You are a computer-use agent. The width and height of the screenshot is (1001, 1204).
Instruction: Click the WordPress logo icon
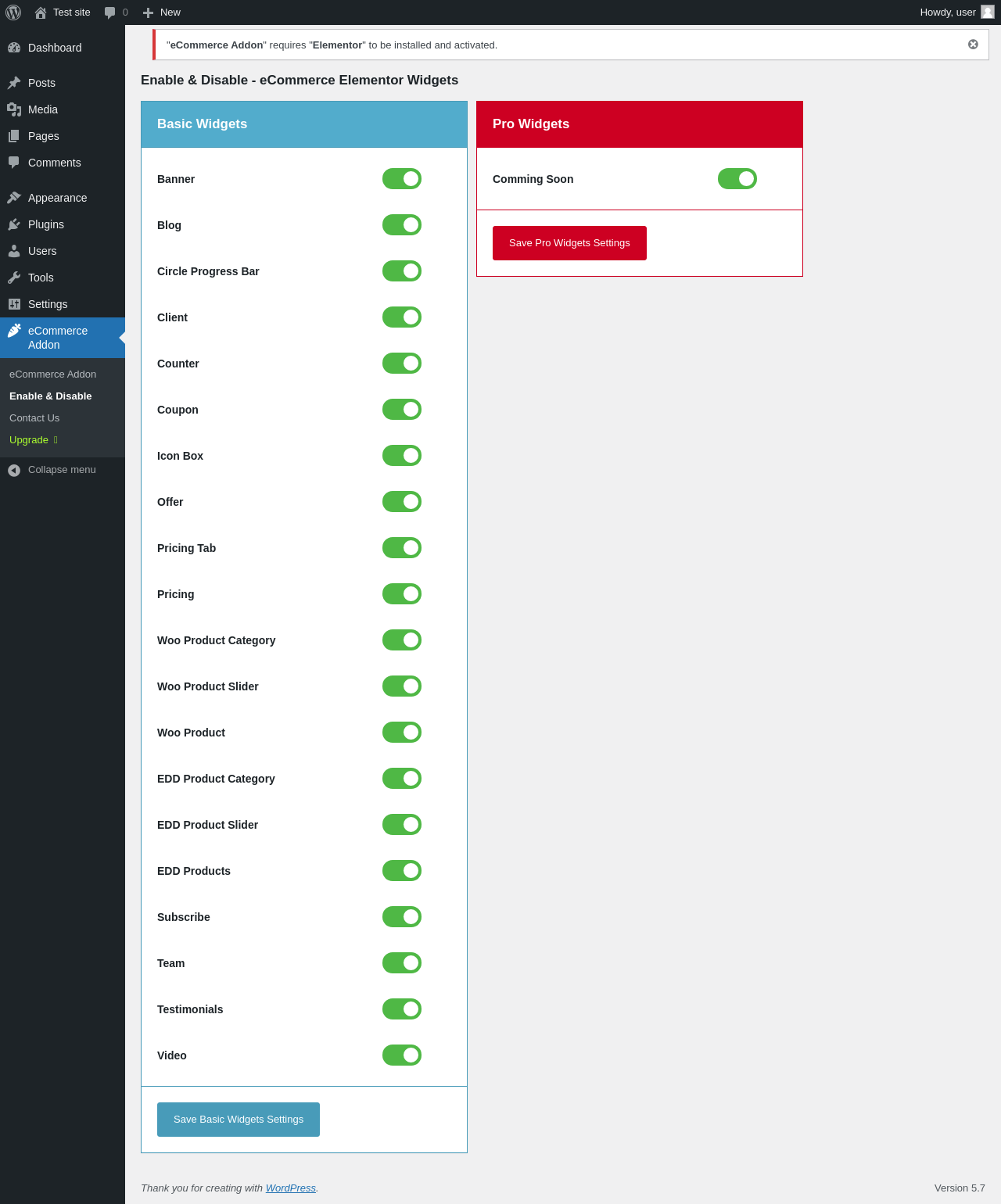pos(13,13)
